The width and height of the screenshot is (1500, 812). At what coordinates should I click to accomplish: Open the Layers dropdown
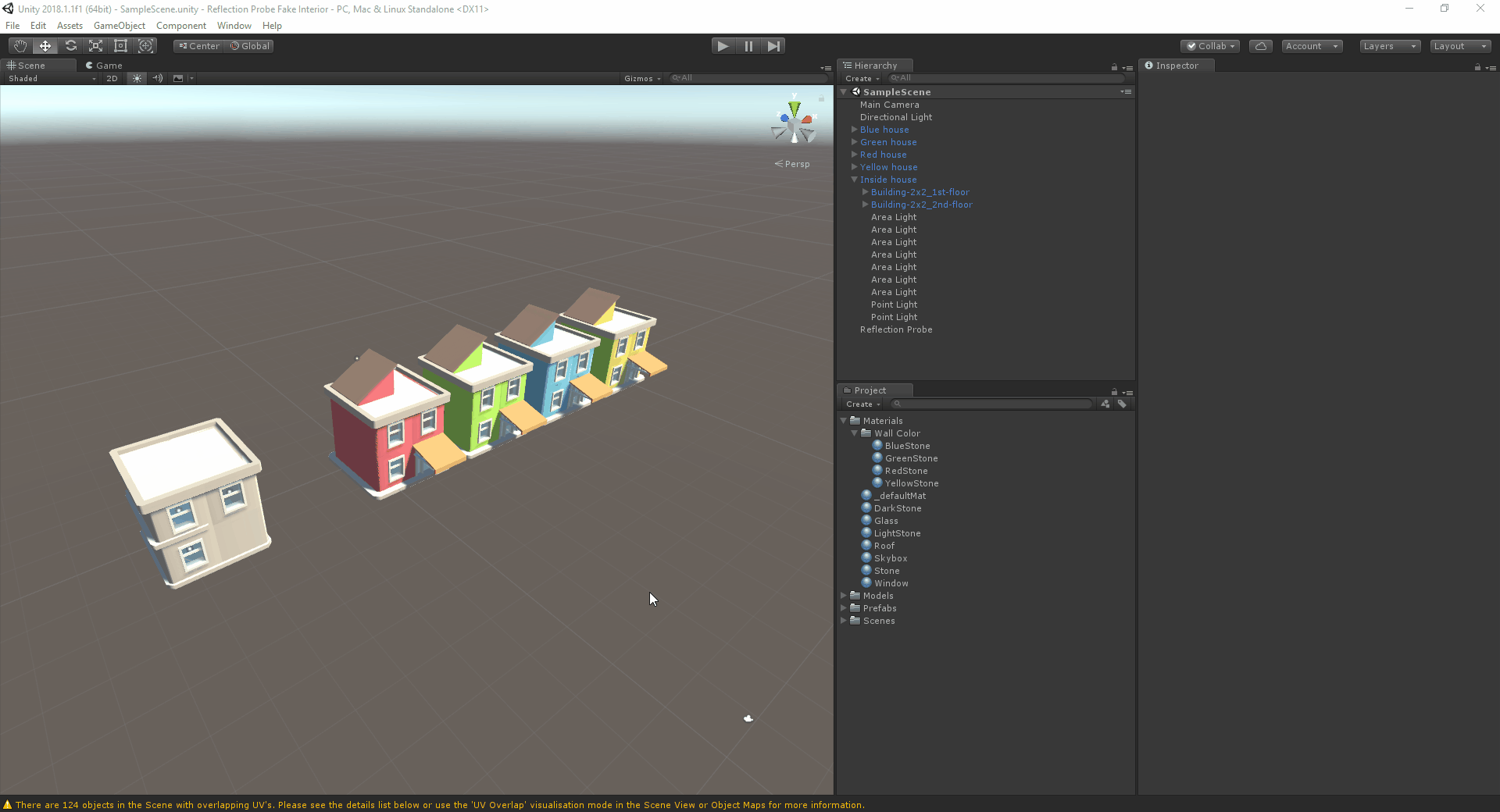coord(1390,46)
